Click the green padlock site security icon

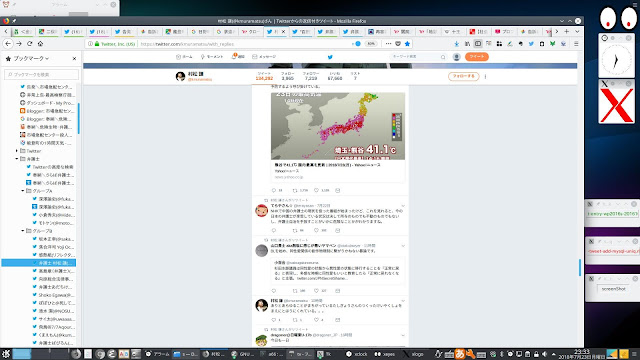(97, 44)
